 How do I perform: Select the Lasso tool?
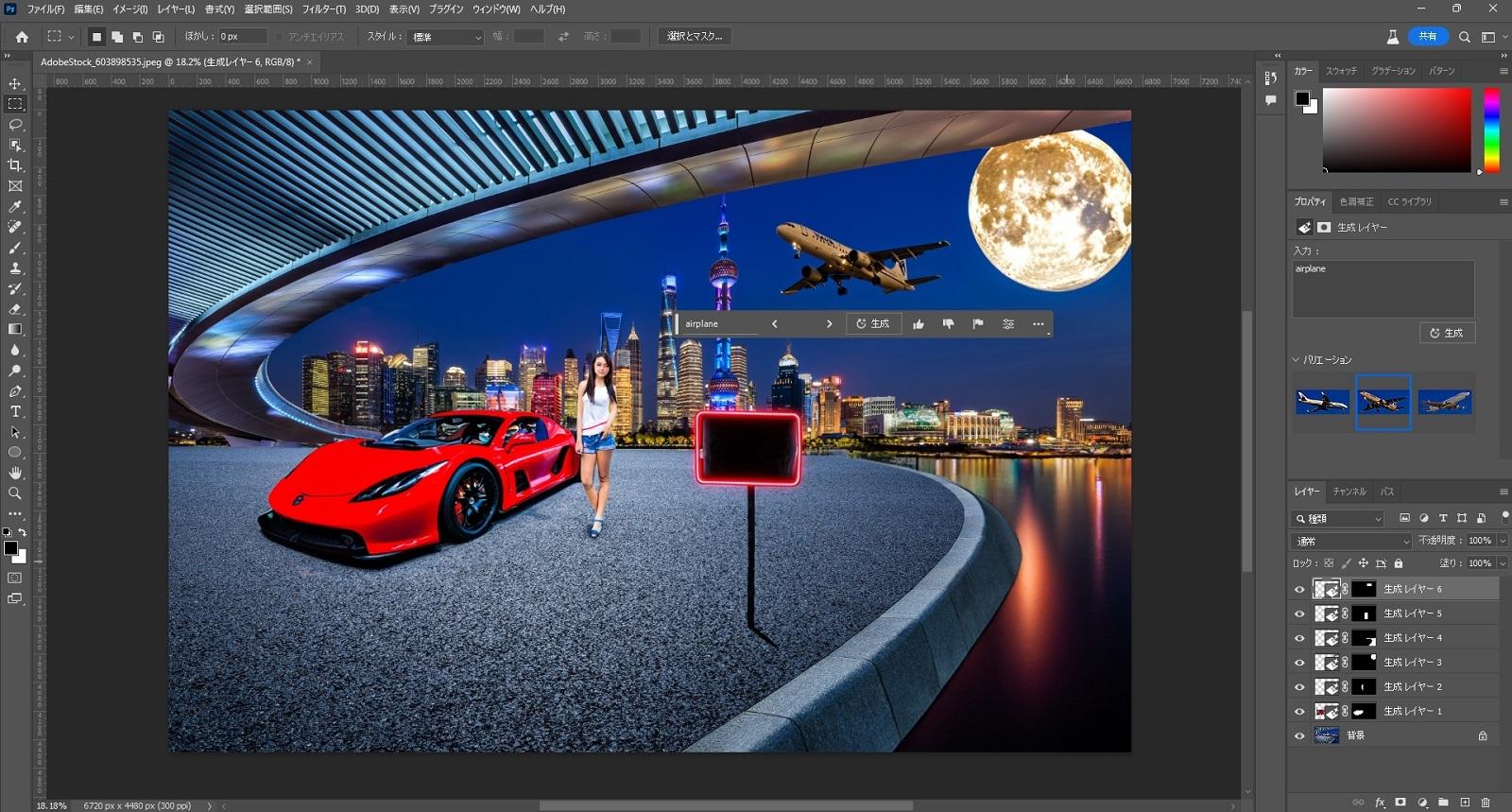[x=15, y=125]
